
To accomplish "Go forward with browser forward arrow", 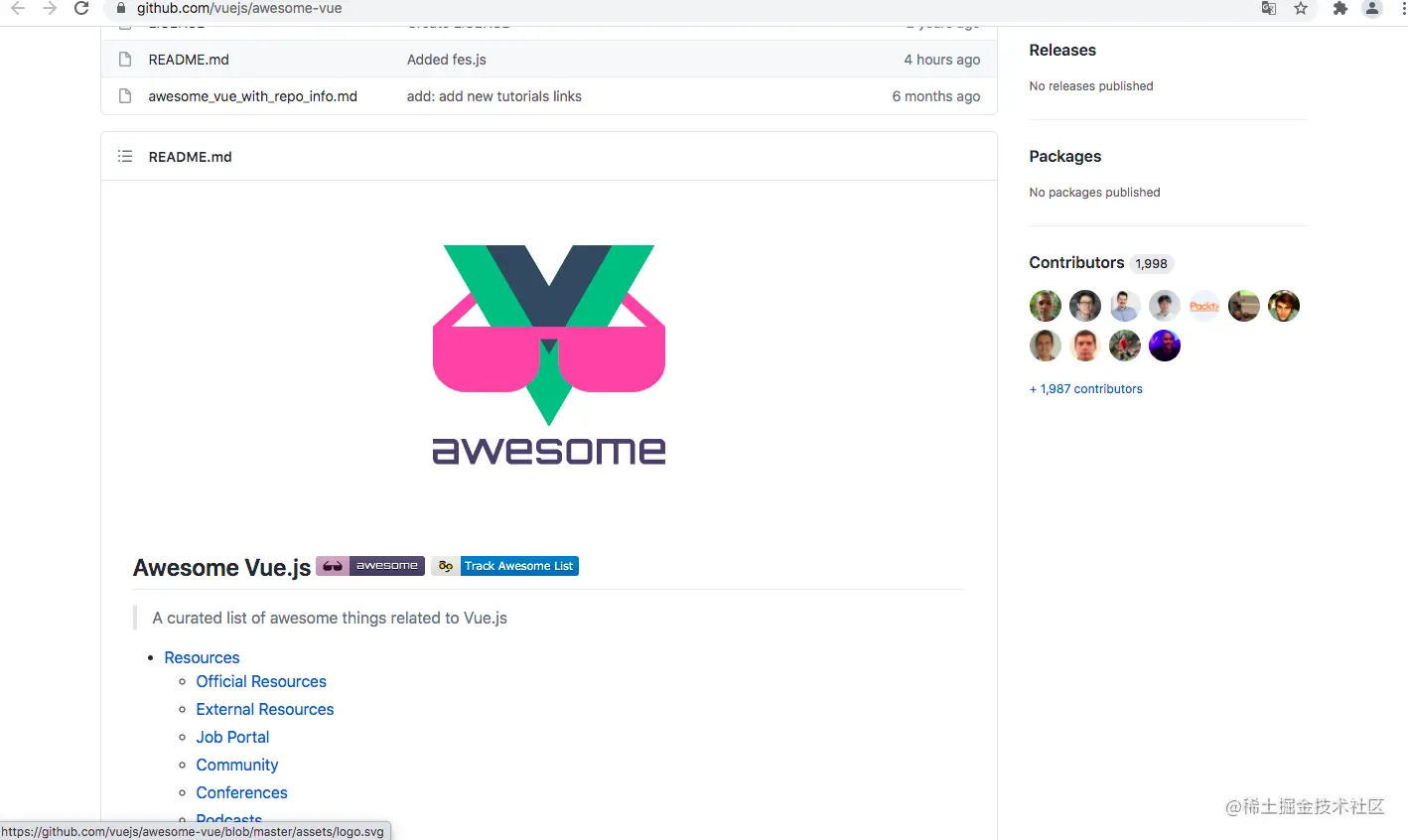I will [x=50, y=8].
